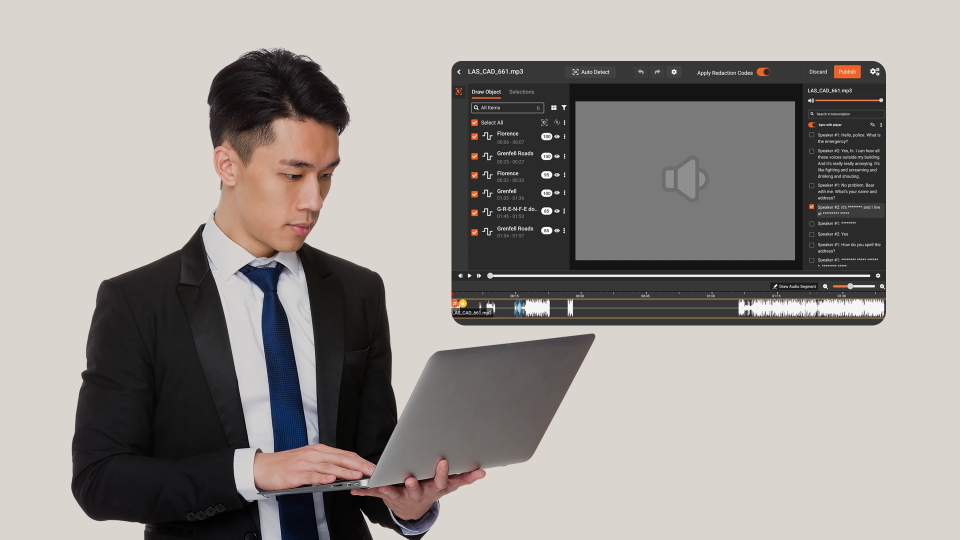Click the redo arrow icon
The width and height of the screenshot is (960, 540).
coord(657,72)
